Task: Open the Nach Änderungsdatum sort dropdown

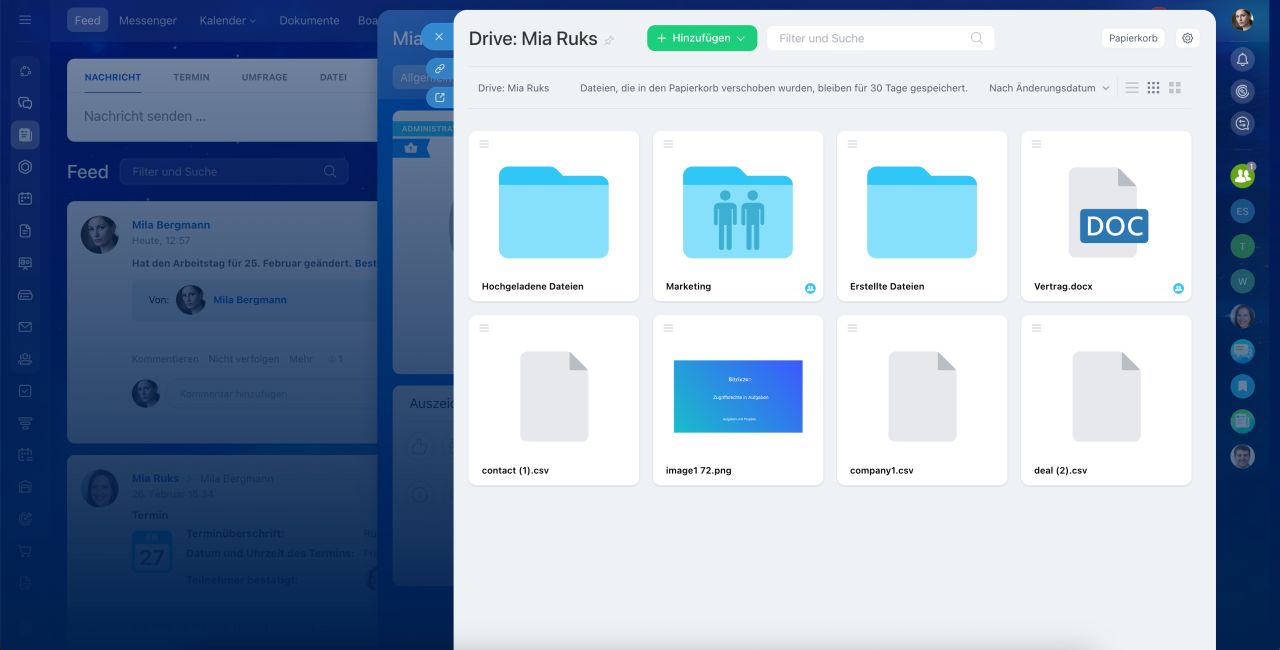Action: click(1049, 88)
